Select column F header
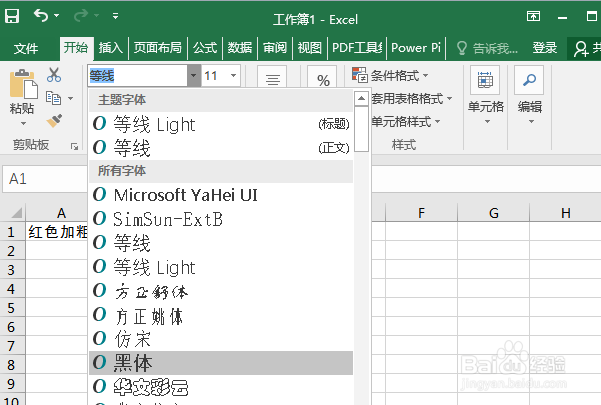Screen dimensions: 601x405 tap(421, 213)
